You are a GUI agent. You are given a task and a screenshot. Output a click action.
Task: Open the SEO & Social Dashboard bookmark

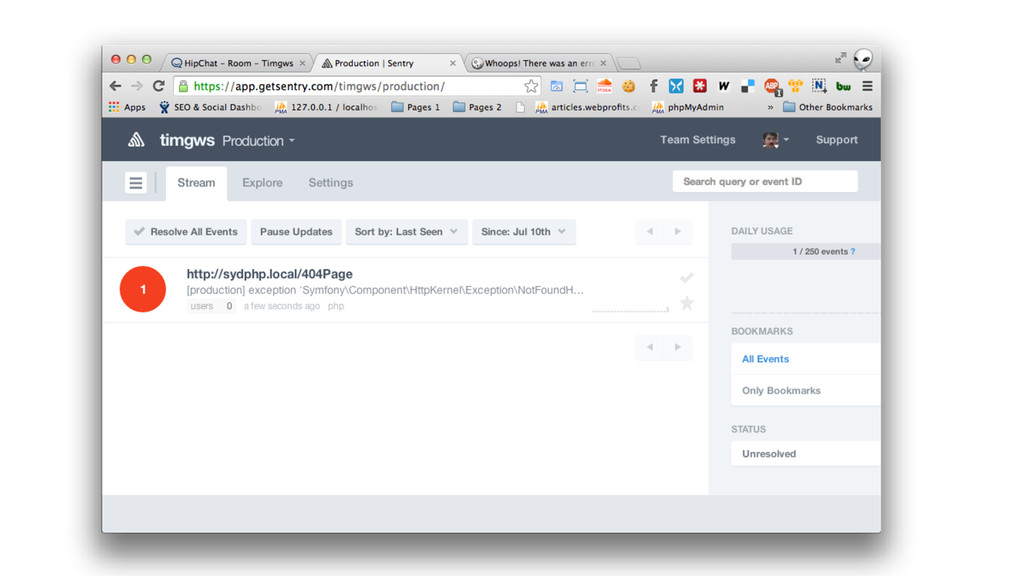(x=210, y=107)
